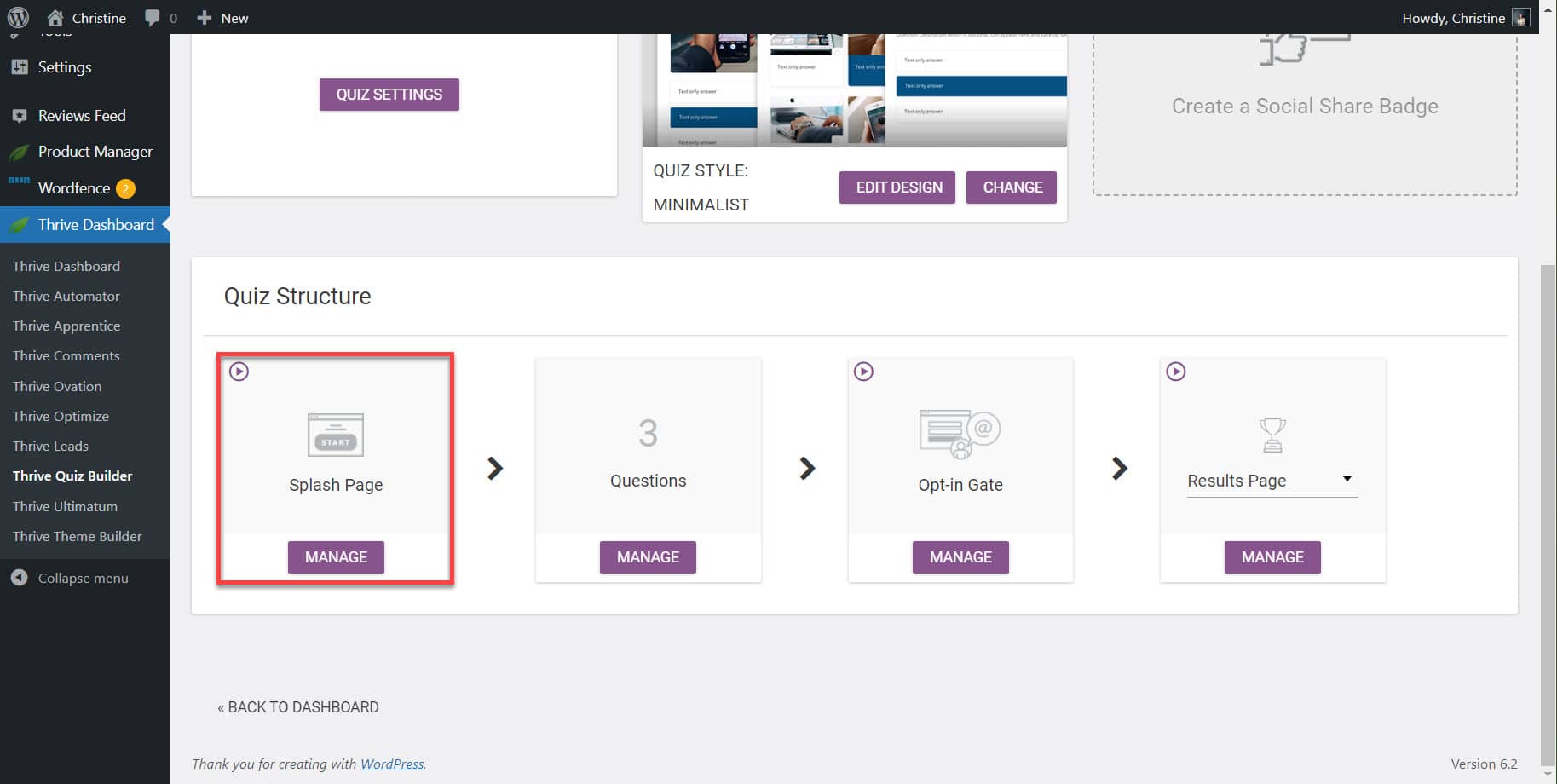Click the WordPress logo icon
The width and height of the screenshot is (1557, 784).
click(x=18, y=17)
